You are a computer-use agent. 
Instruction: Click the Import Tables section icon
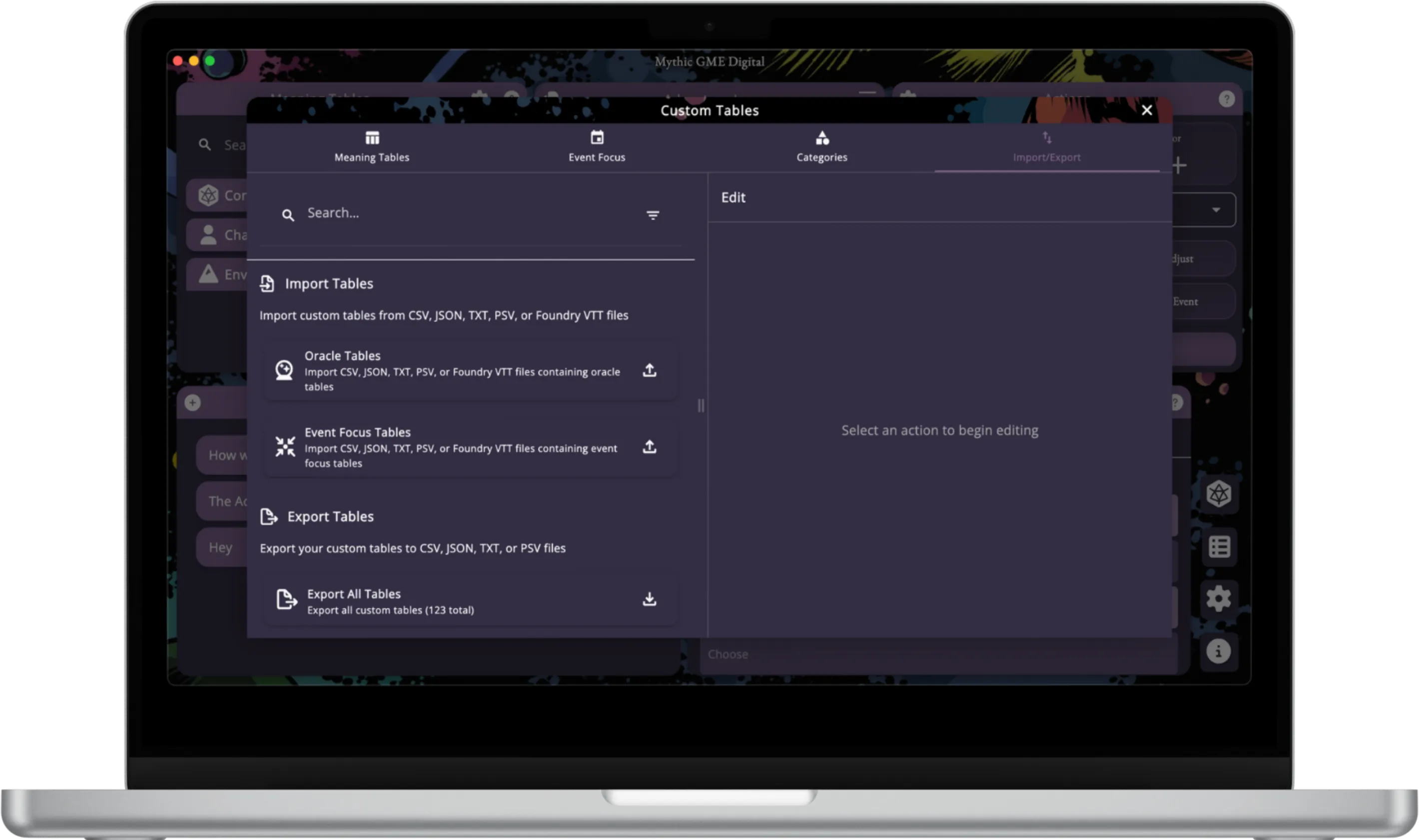tap(267, 284)
